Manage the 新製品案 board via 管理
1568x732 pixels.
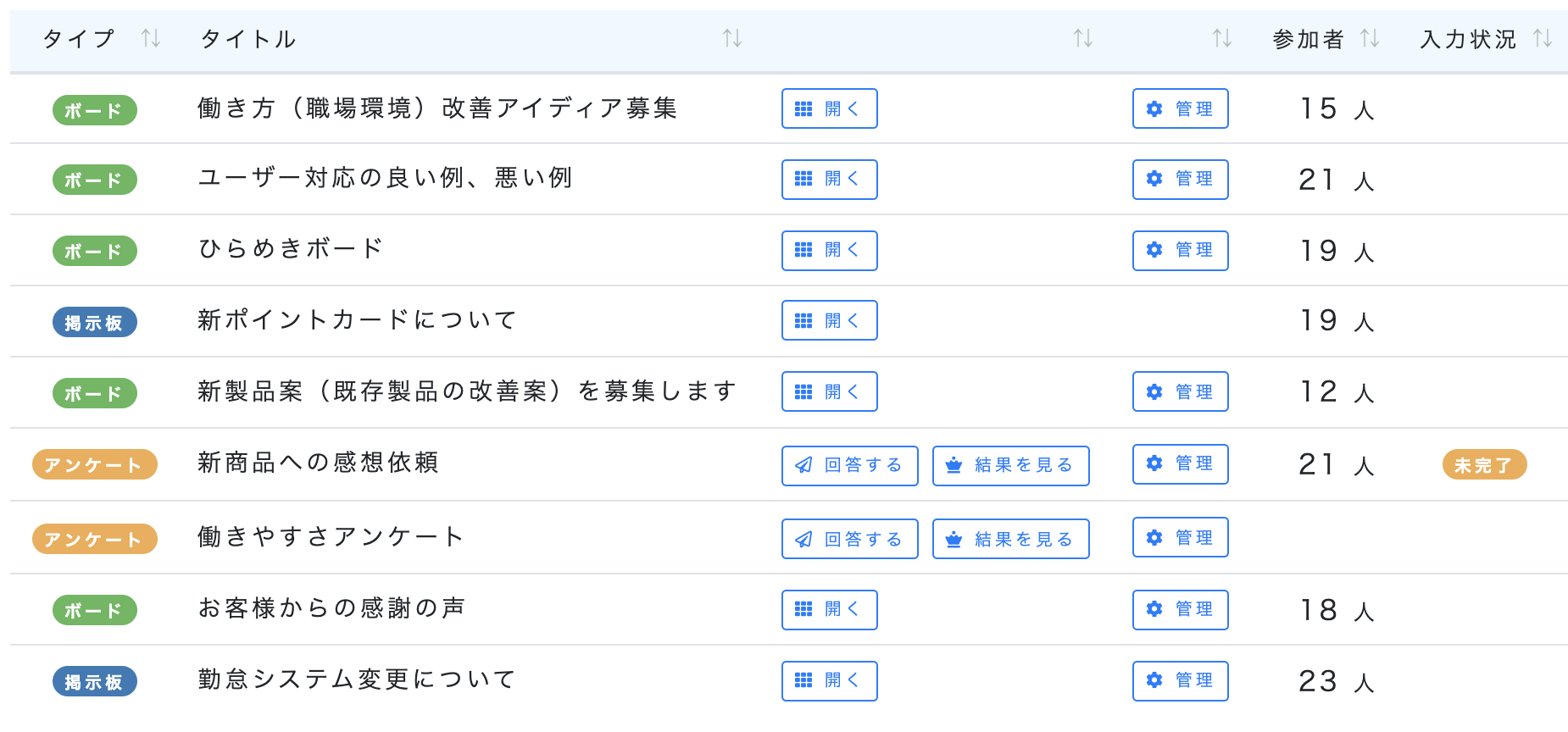tap(1180, 391)
